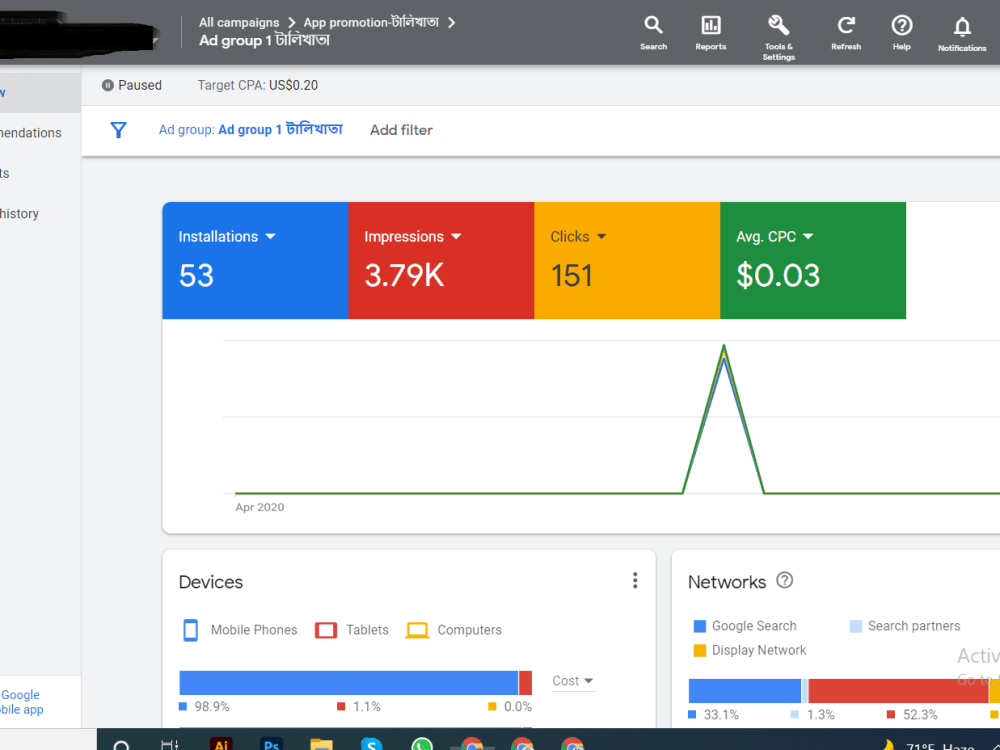The width and height of the screenshot is (1000, 750).
Task: Click the blue filter funnel icon
Action: point(118,130)
